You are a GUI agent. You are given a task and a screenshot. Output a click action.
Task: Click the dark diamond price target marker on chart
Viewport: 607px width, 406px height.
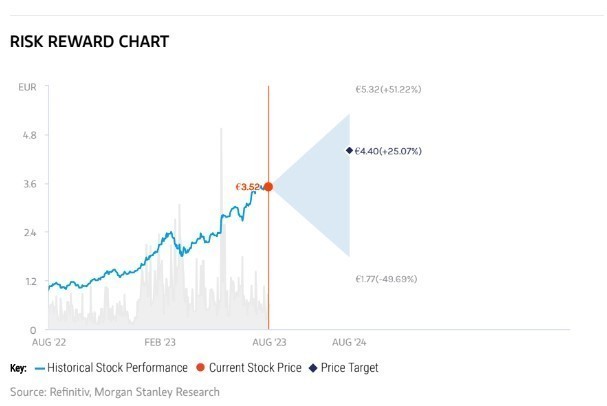click(349, 150)
